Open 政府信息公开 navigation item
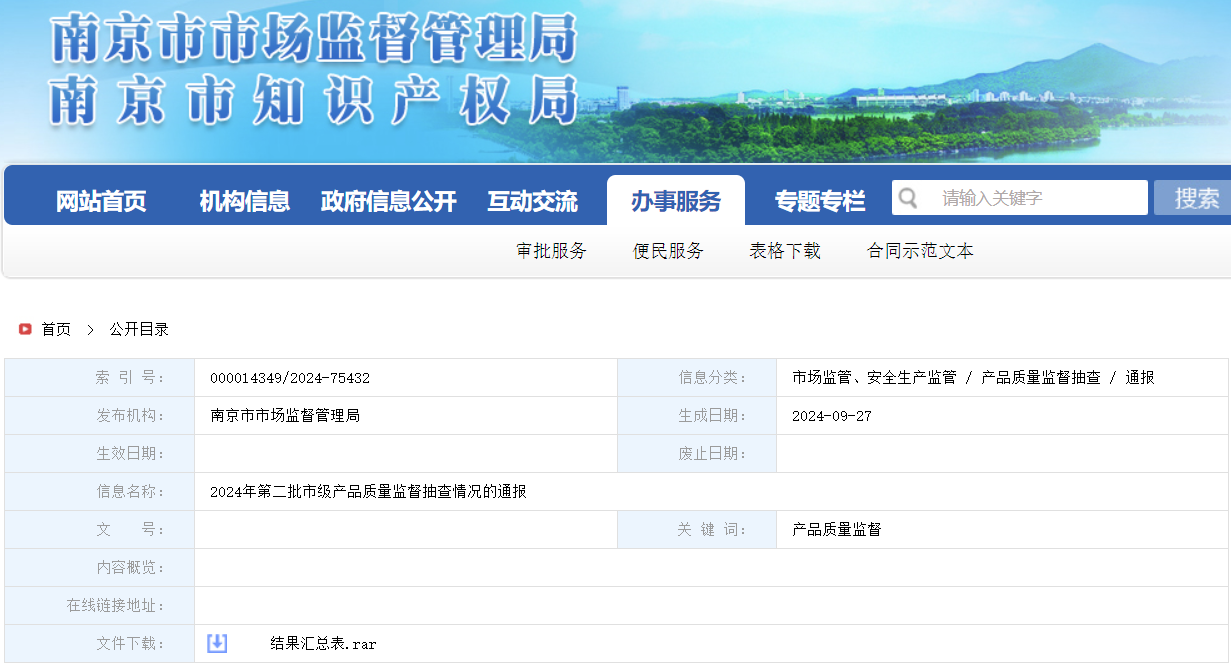The image size is (1231, 667). 388,201
